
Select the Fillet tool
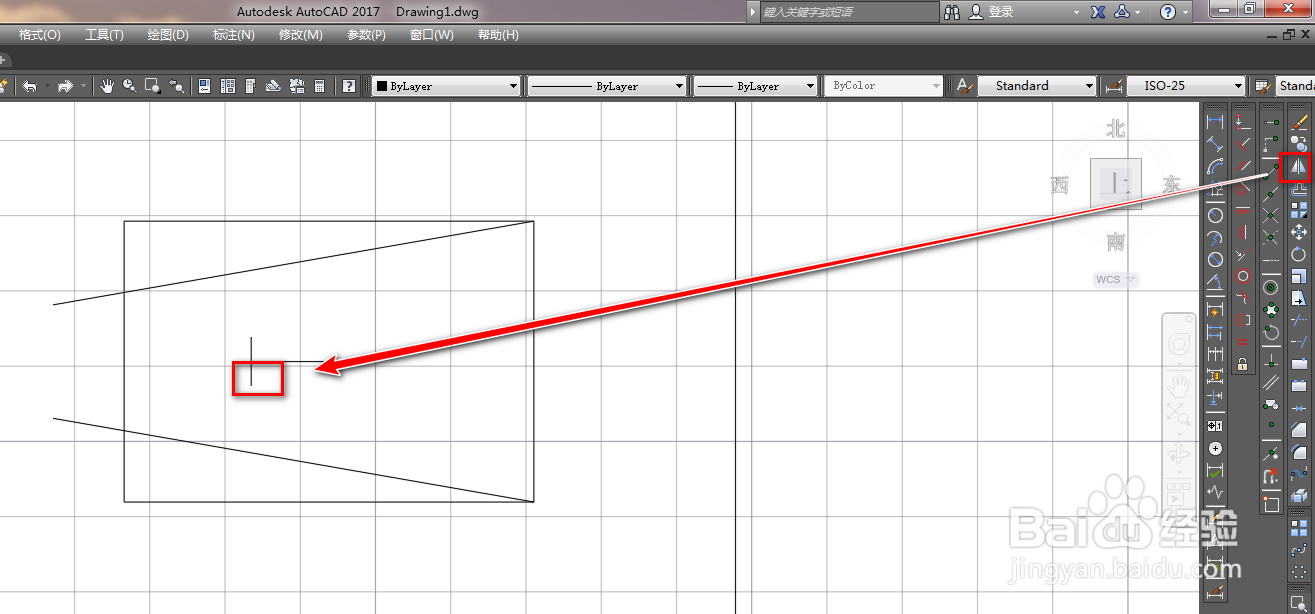(x=1298, y=452)
